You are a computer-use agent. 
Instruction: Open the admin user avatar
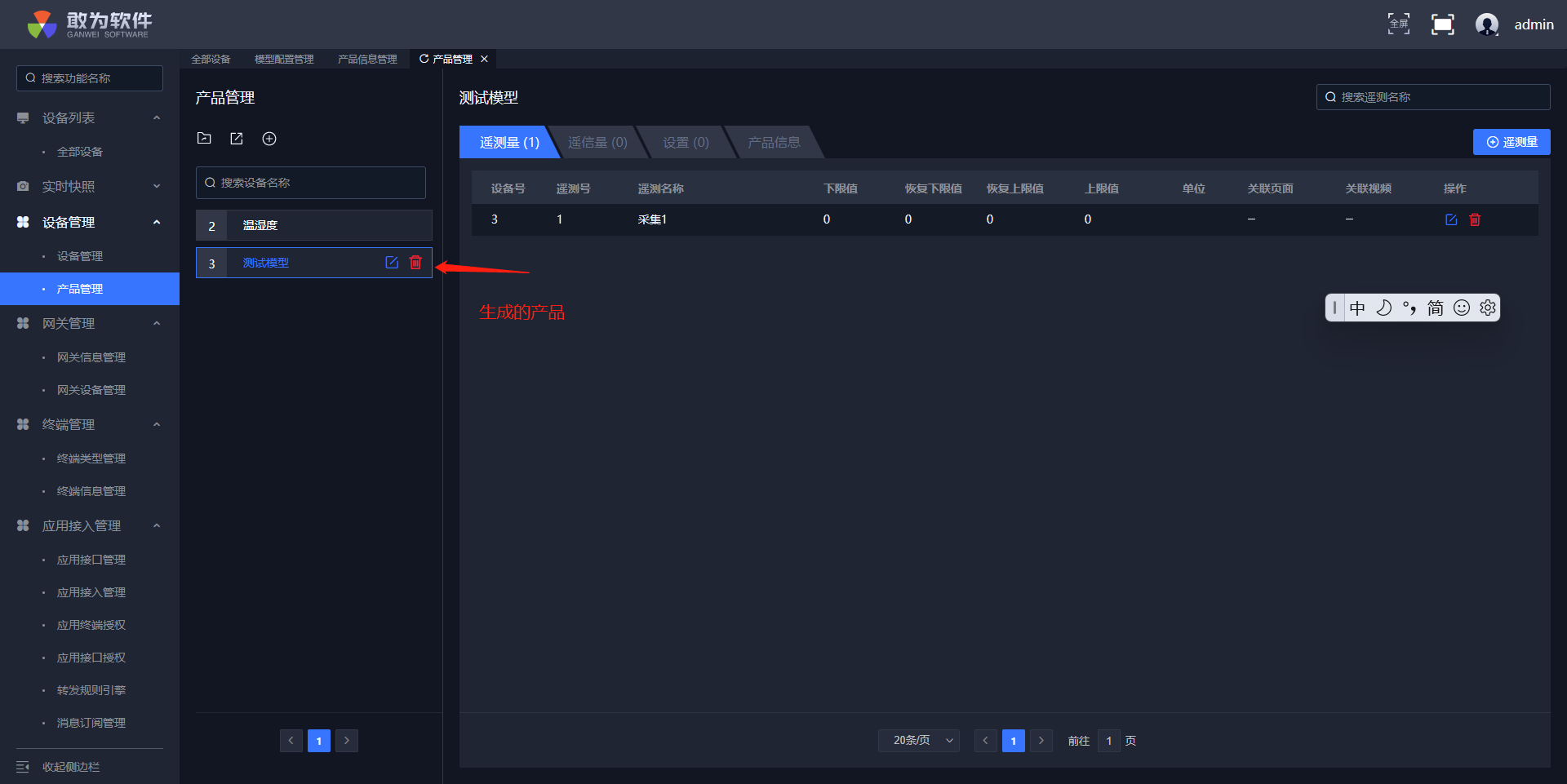coord(1487,24)
